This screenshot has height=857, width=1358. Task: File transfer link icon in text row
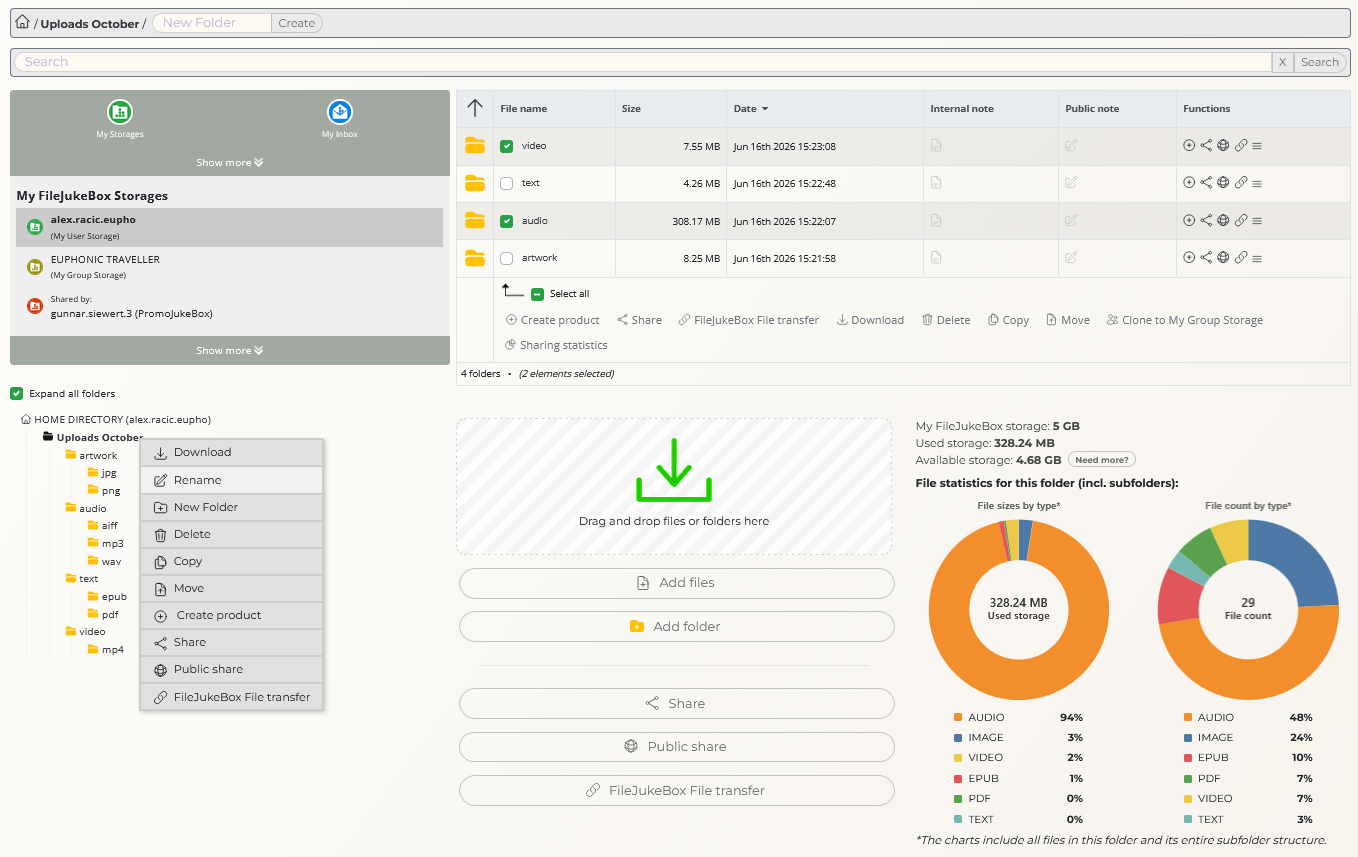[1240, 183]
